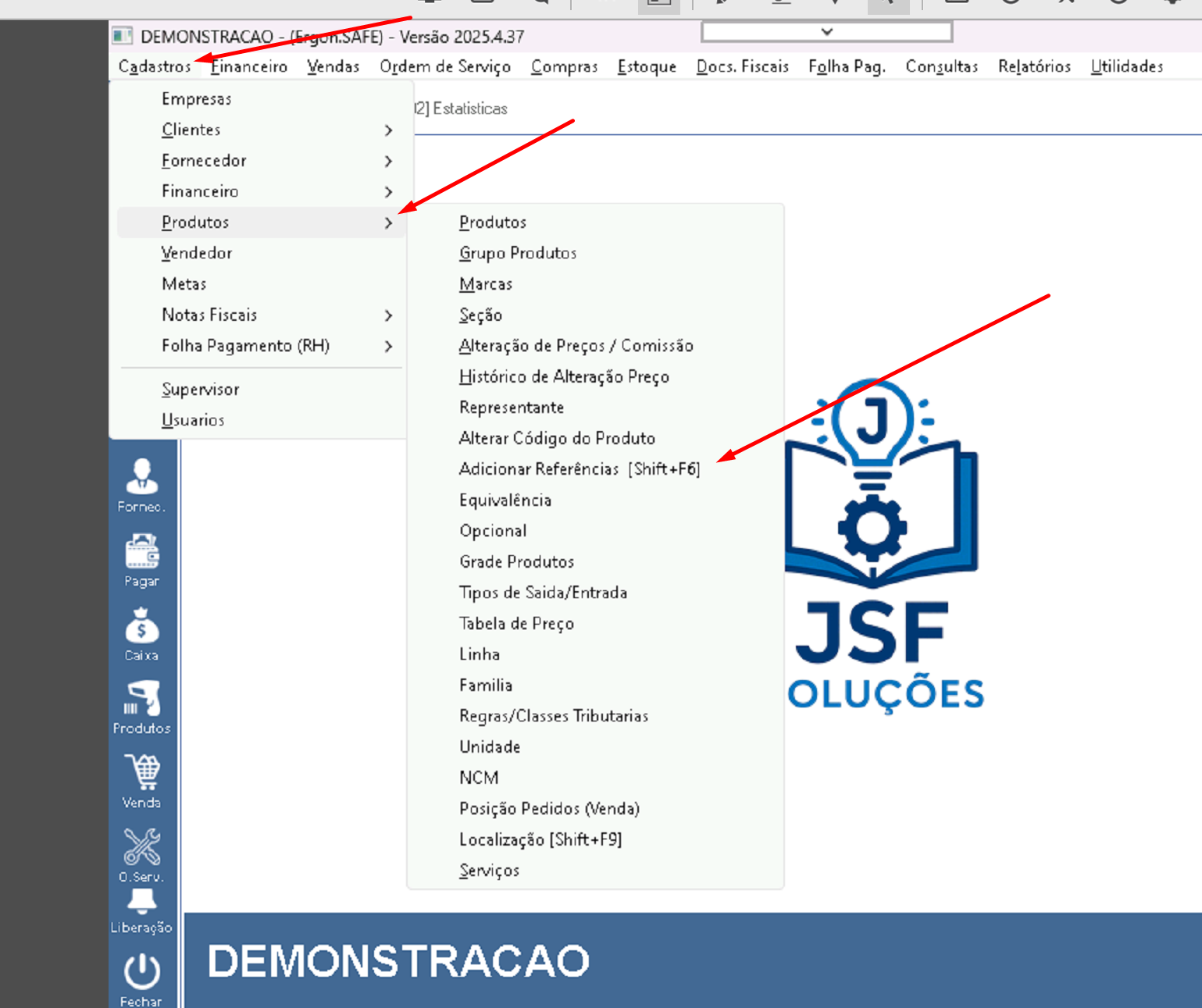Open the Ordem de Serviço menu

(445, 66)
